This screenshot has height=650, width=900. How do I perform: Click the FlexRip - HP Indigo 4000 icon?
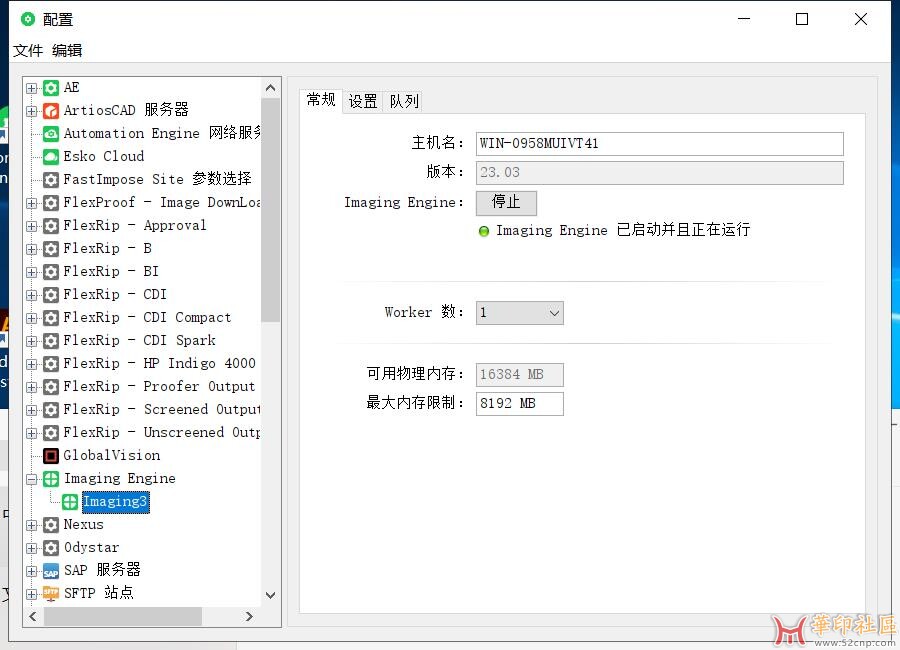tap(51, 363)
